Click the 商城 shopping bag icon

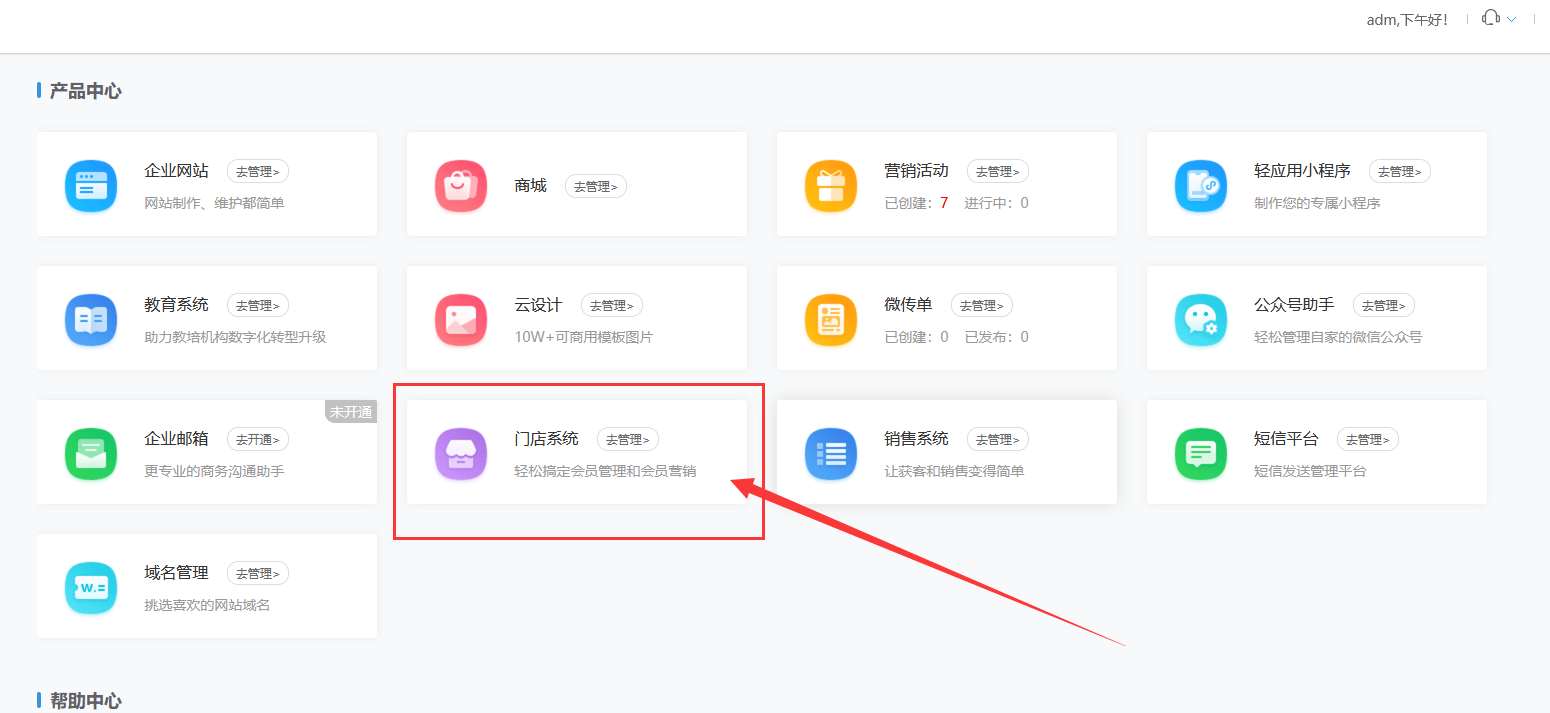coord(461,185)
